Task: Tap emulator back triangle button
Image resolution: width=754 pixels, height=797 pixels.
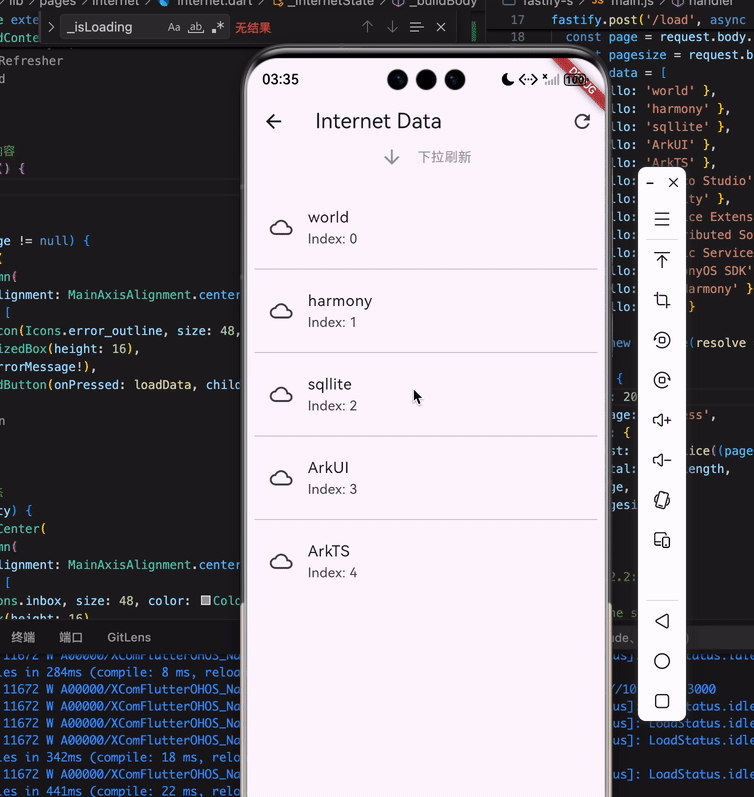Action: coord(662,621)
